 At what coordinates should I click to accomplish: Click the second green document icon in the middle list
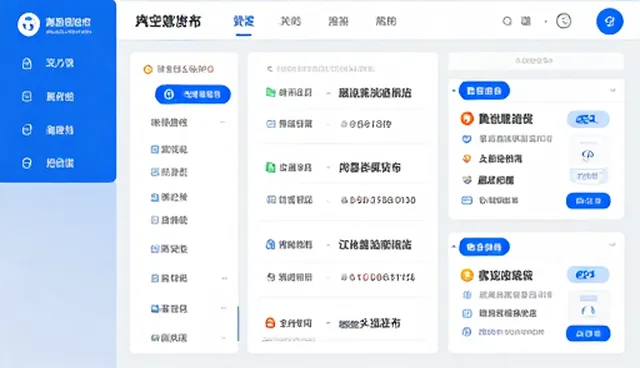pyautogui.click(x=270, y=167)
